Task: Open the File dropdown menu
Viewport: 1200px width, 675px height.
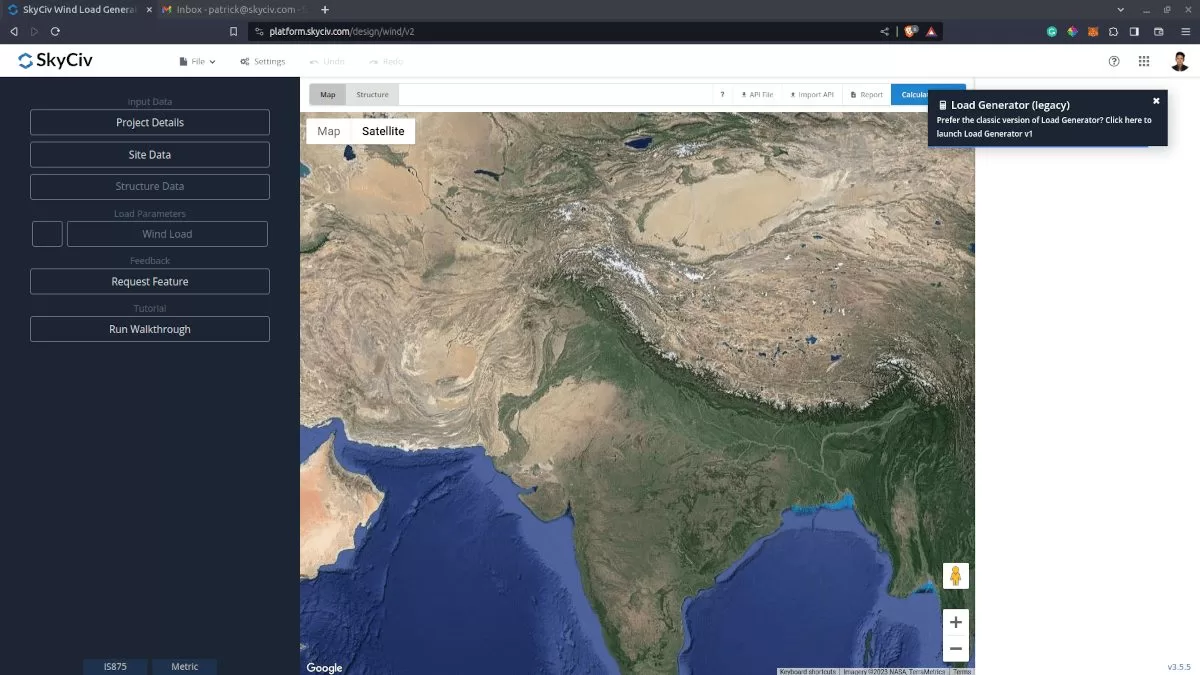Action: click(197, 61)
